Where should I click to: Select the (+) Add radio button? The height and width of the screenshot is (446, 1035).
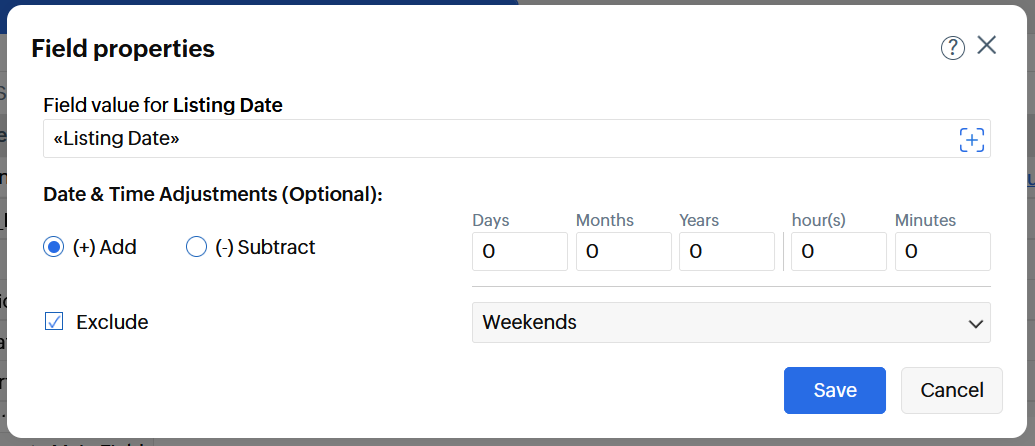[x=54, y=248]
